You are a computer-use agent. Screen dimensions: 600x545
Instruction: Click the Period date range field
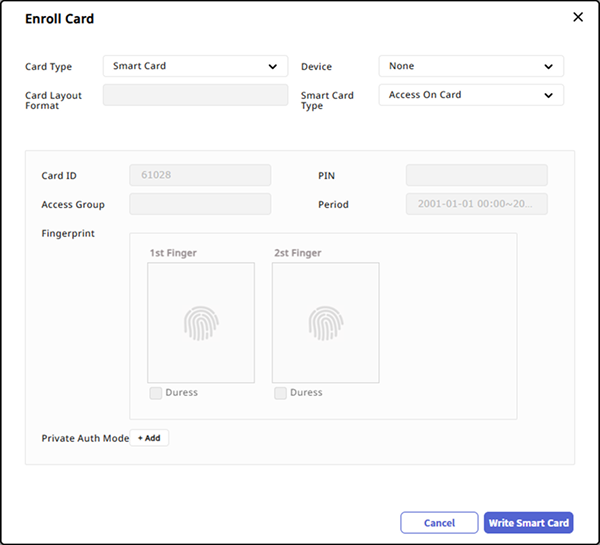pos(476,205)
